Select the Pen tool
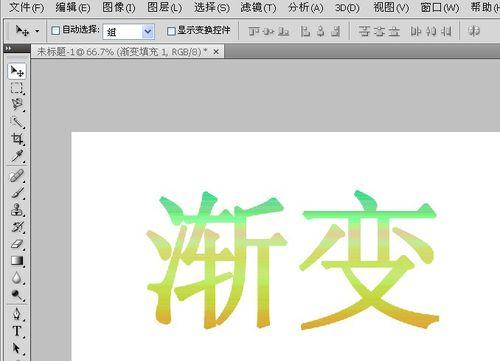 17,314
